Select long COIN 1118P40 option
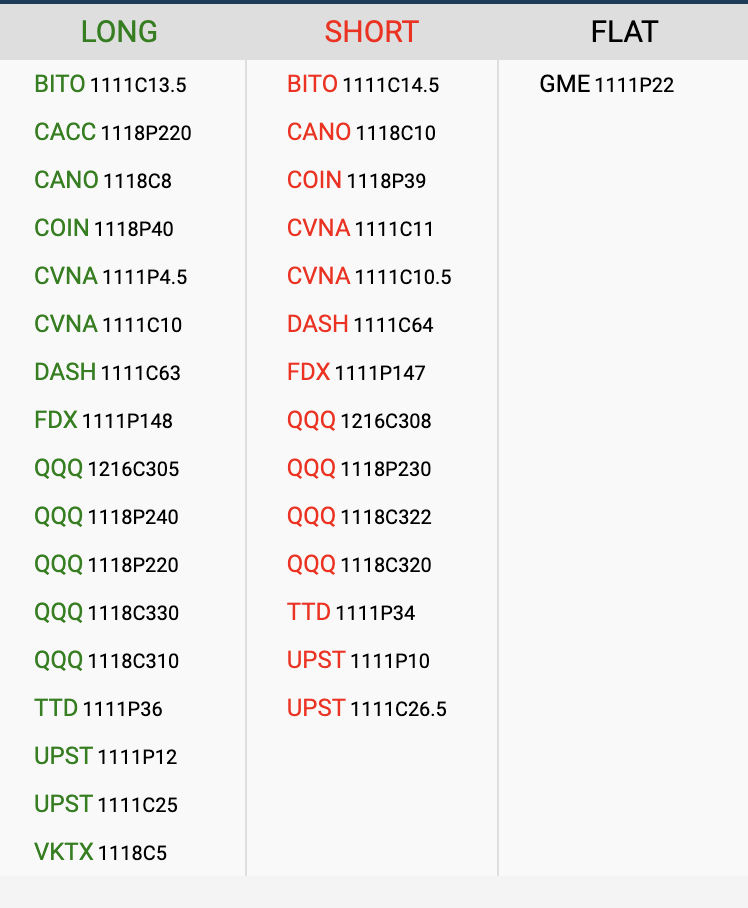This screenshot has width=748, height=908. pos(104,229)
